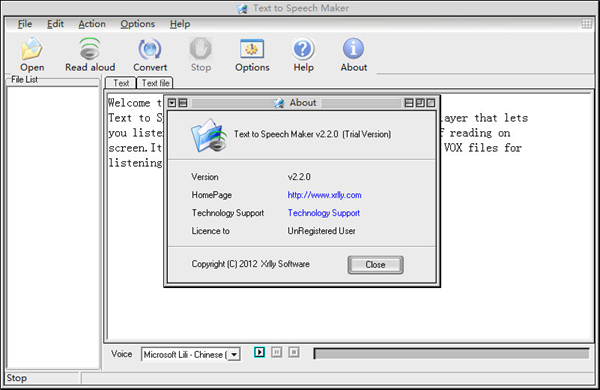Open the Action menu
The height and width of the screenshot is (390, 600).
pos(92,24)
